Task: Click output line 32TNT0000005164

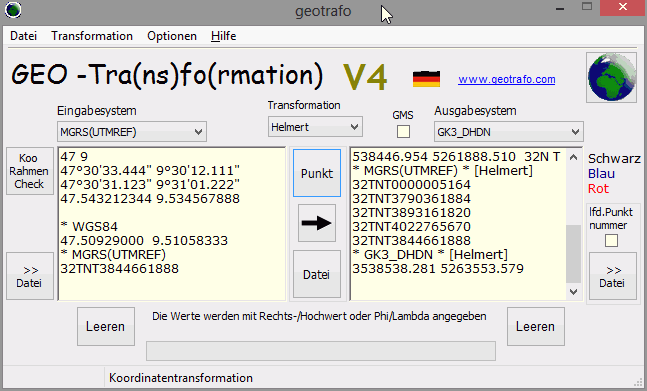Action: [411, 184]
